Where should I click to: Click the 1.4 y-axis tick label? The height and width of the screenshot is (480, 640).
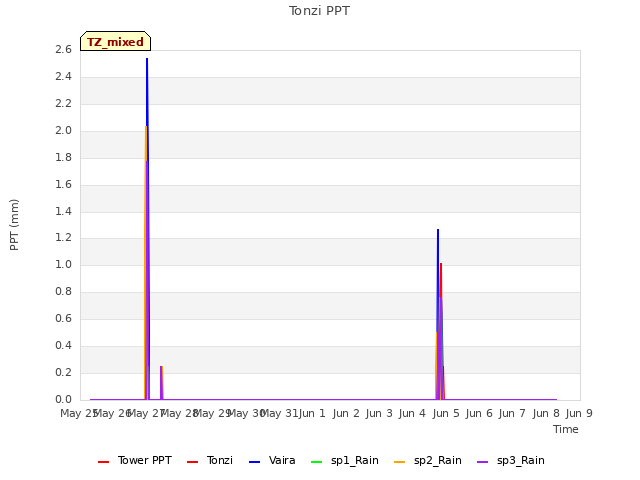click(63, 211)
